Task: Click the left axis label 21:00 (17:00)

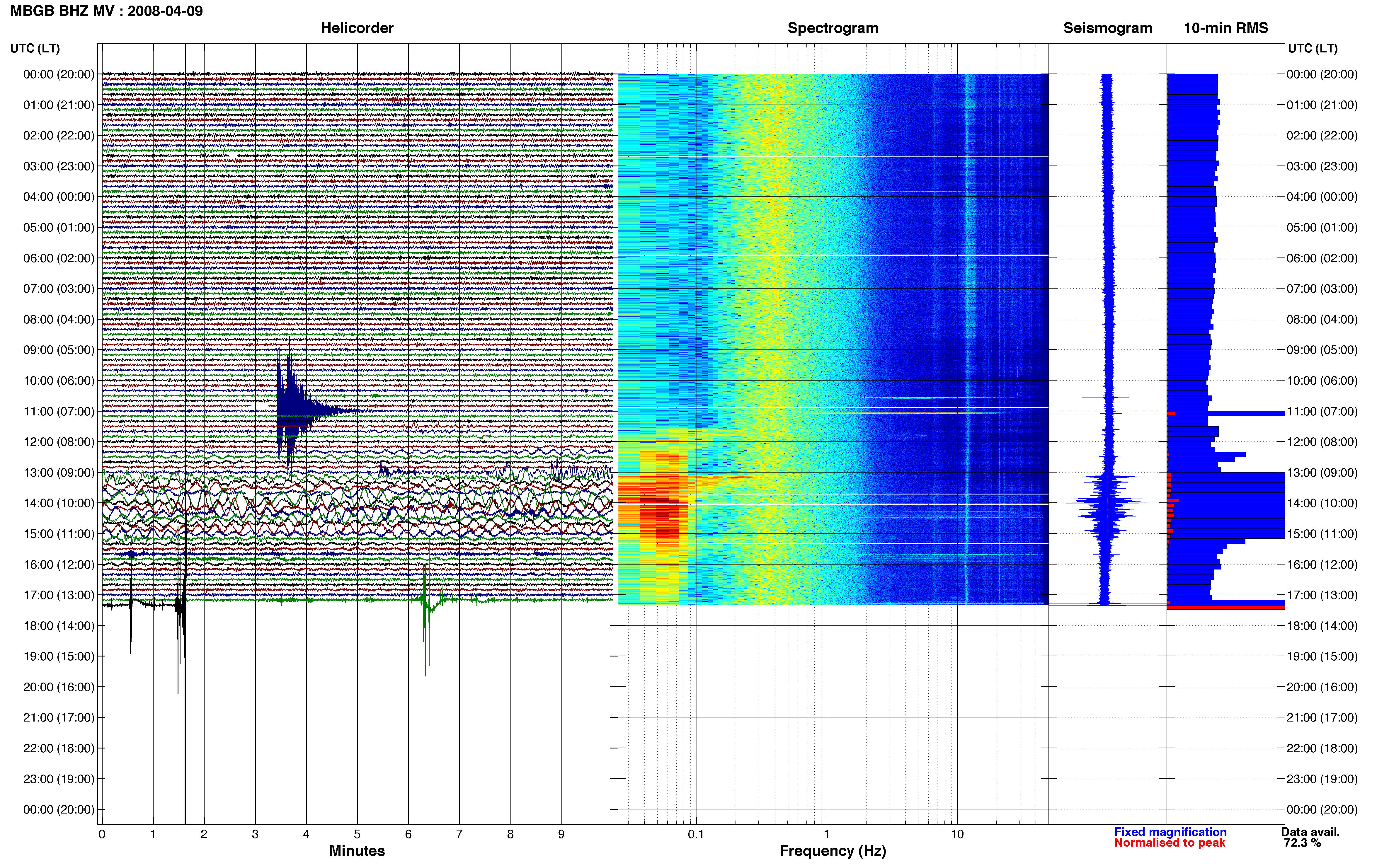Action: (59, 718)
